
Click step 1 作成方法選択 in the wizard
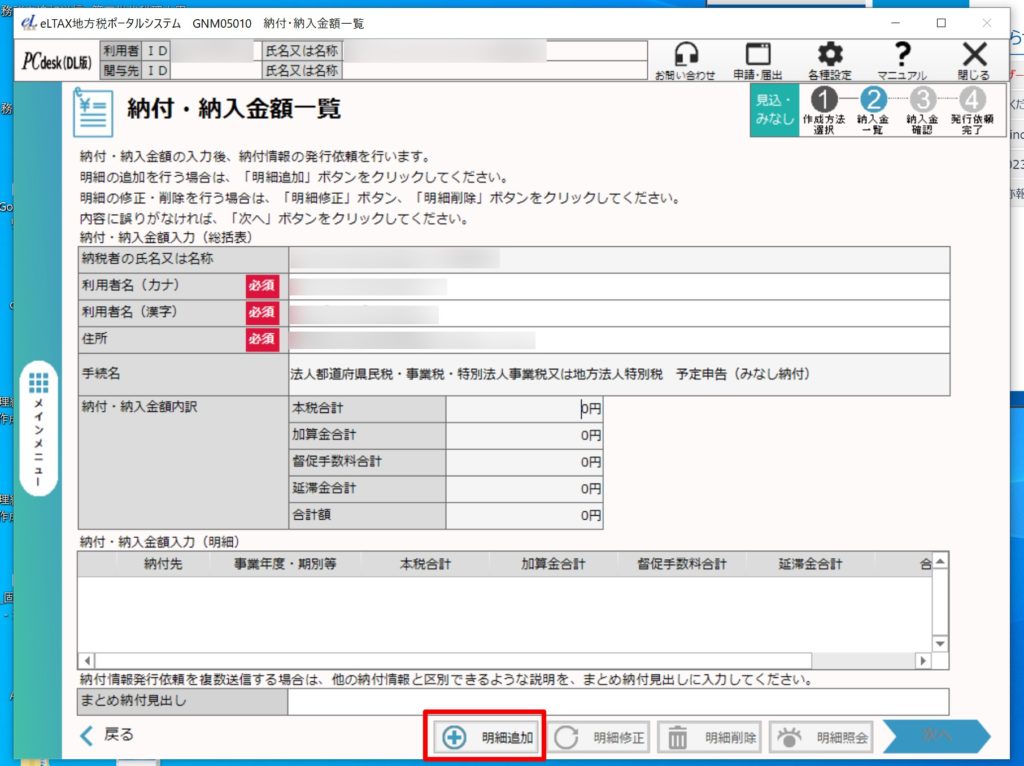pyautogui.click(x=823, y=110)
